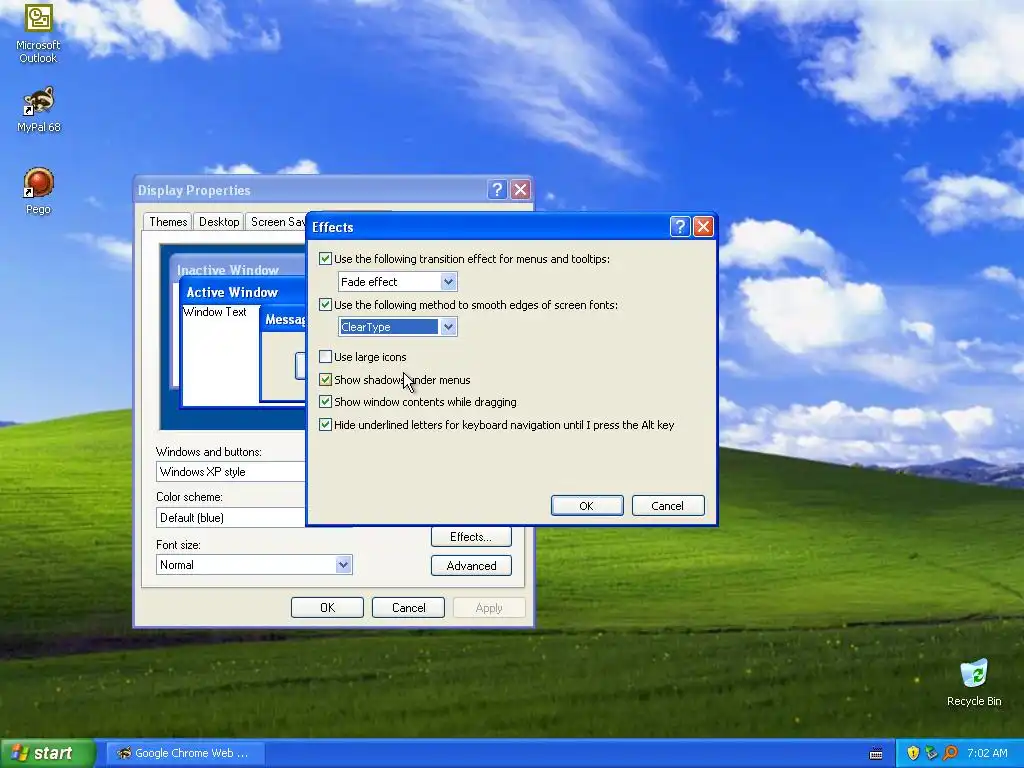
Task: Toggle Hide underlined letters for keyboard navigation
Action: (325, 424)
